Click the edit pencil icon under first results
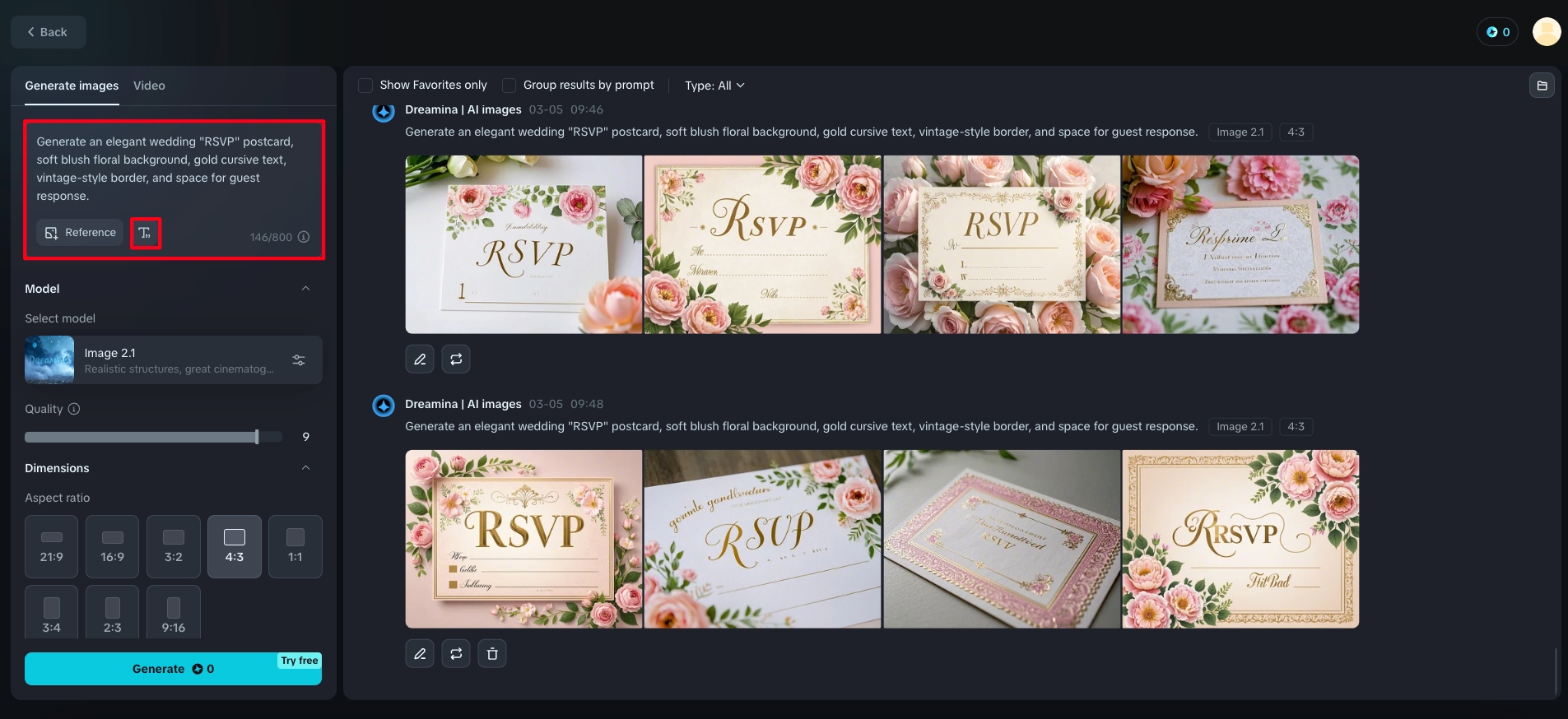This screenshot has width=1568, height=719. tap(420, 359)
